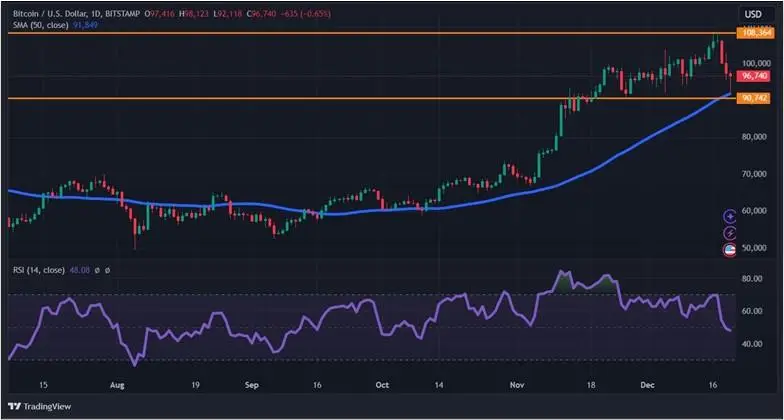Click the 90,742 orange price label
This screenshot has height=420, width=784.
754,98
